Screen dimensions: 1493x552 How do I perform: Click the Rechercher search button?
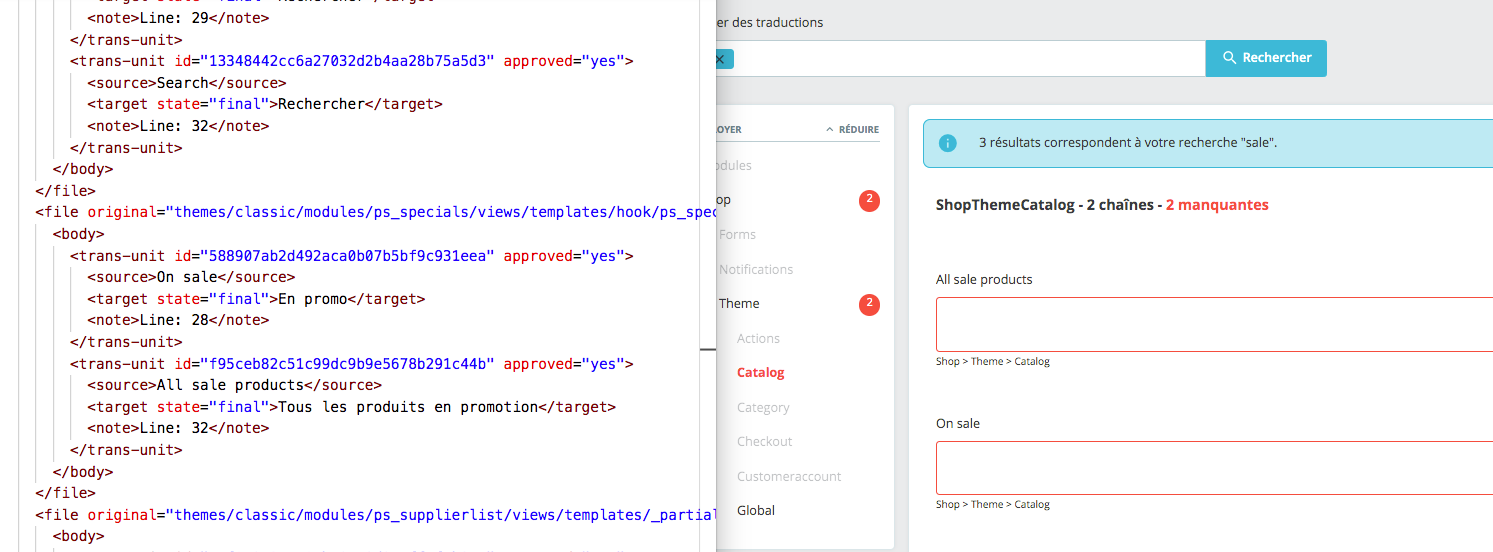pos(1266,58)
